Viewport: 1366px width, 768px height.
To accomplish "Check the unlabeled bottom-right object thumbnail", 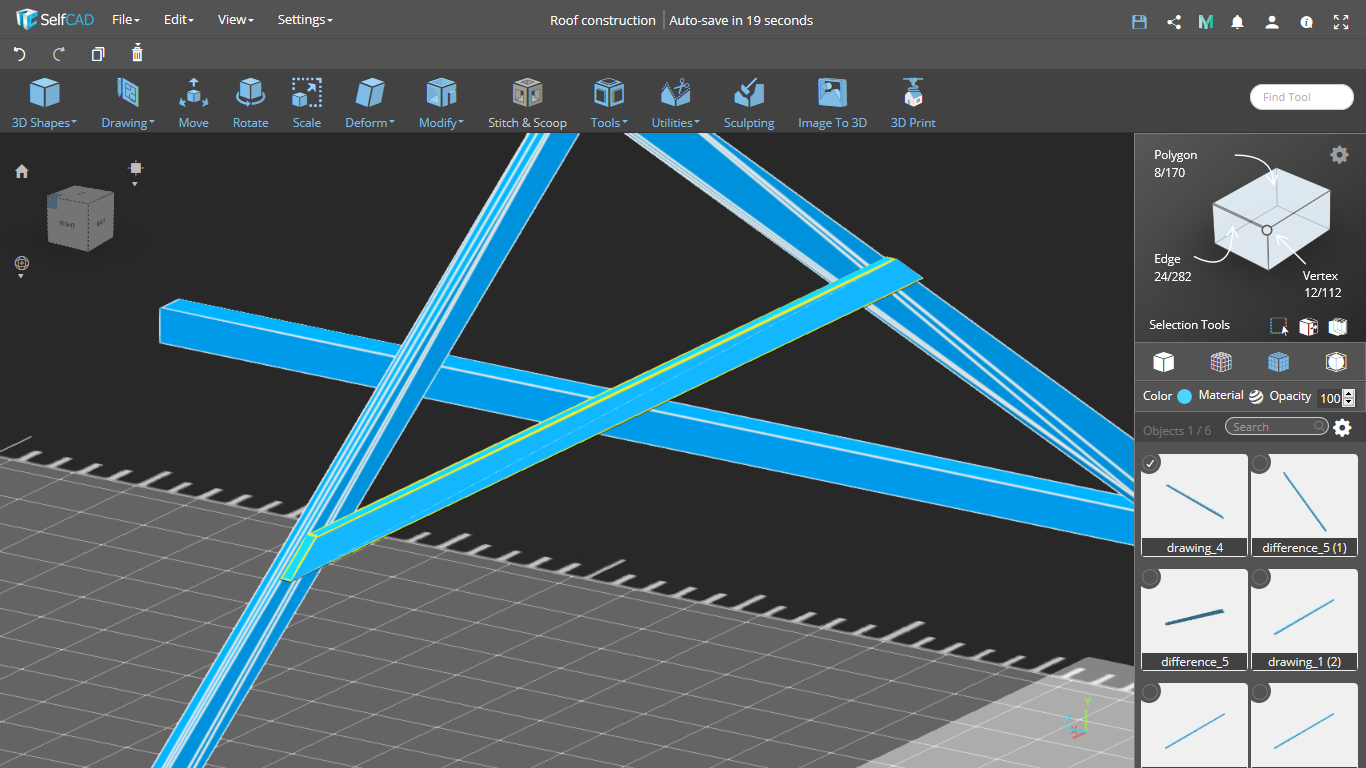I will point(1261,692).
